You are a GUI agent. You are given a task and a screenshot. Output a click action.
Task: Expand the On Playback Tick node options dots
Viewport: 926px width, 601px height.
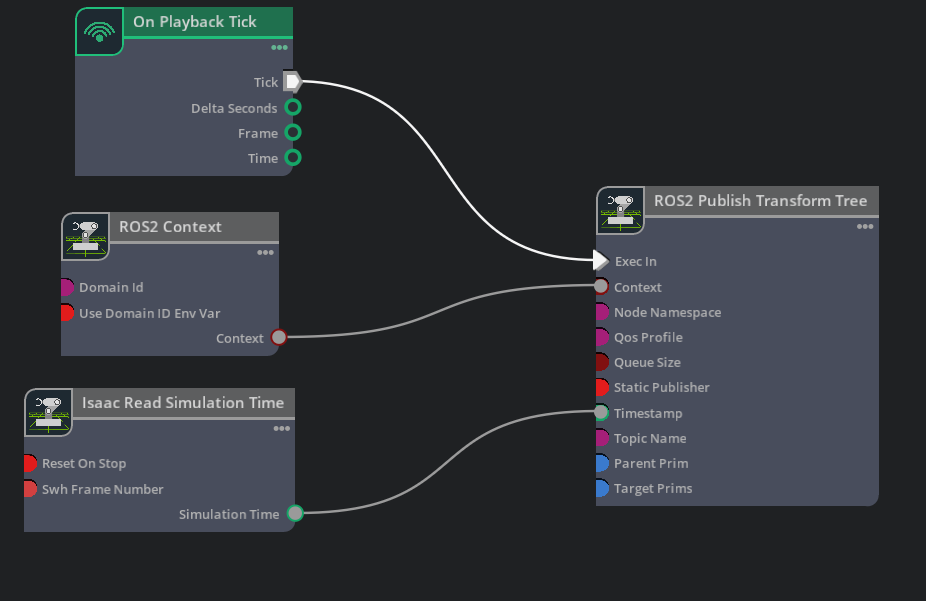(280, 47)
